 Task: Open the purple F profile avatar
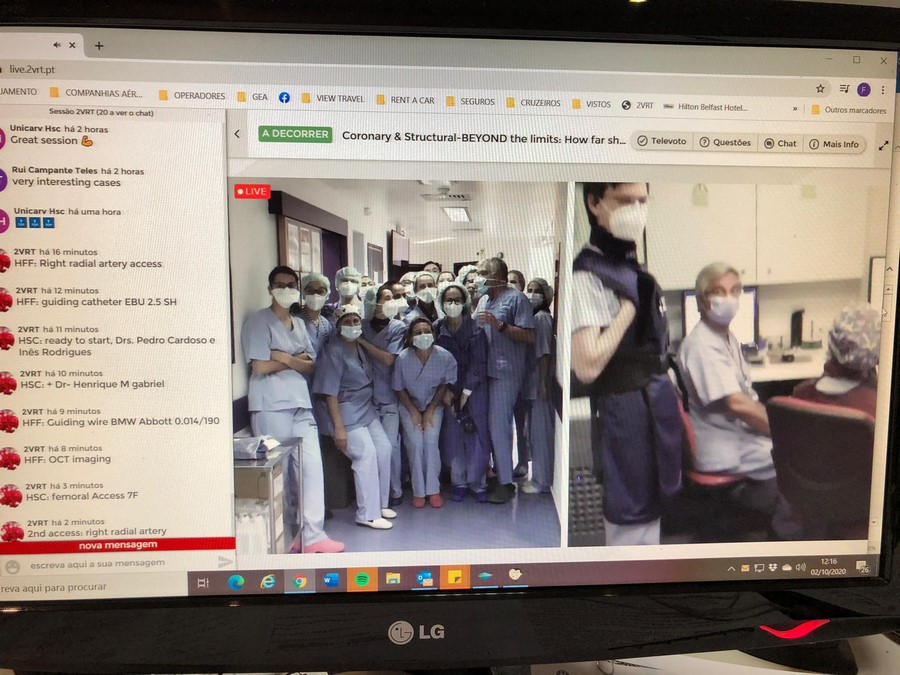pyautogui.click(x=863, y=90)
